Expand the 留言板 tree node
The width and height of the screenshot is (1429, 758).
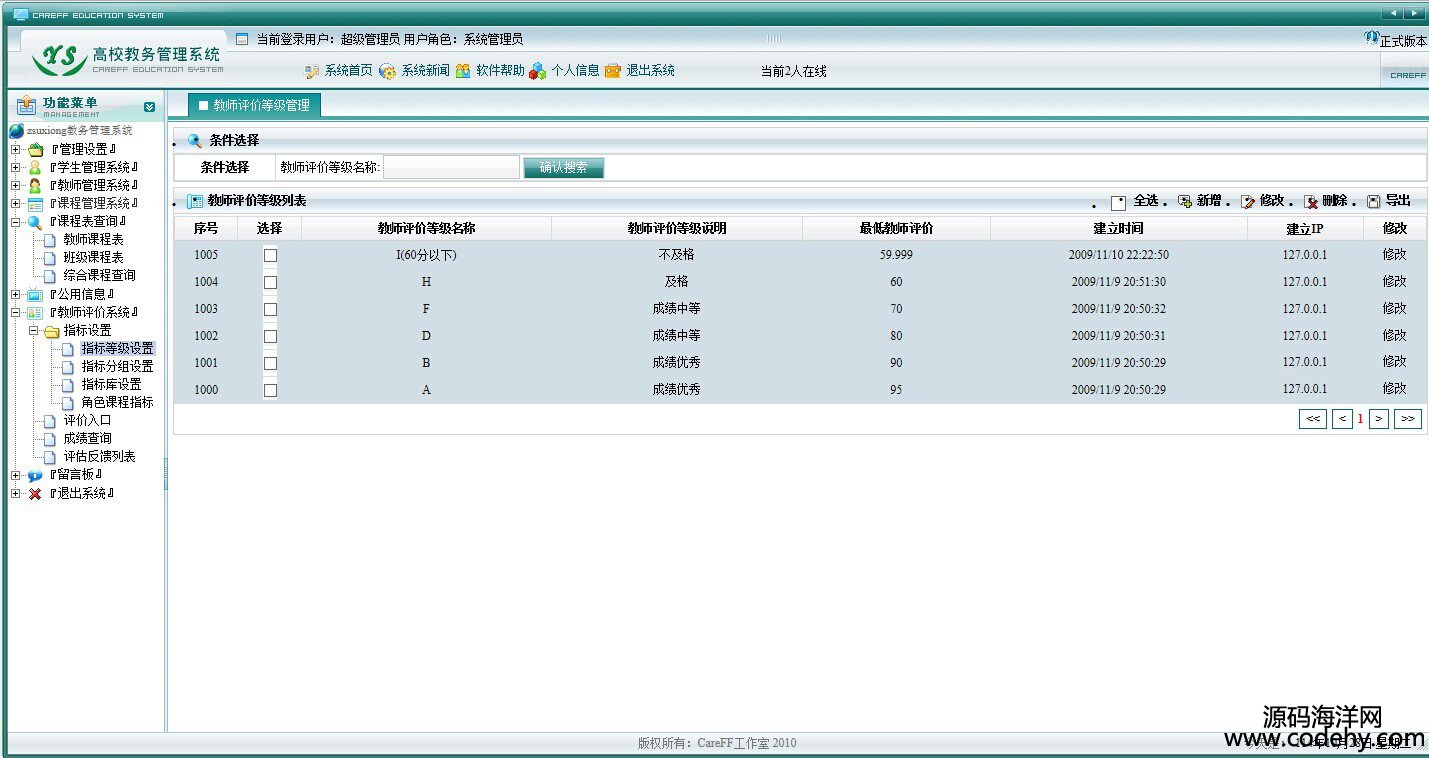click(16, 476)
